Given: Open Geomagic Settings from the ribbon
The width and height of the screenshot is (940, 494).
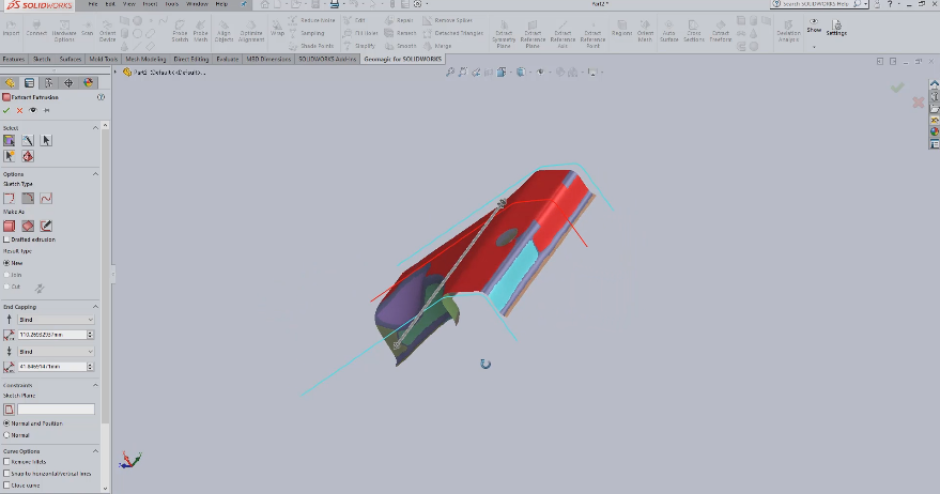Looking at the screenshot, I should point(836,26).
